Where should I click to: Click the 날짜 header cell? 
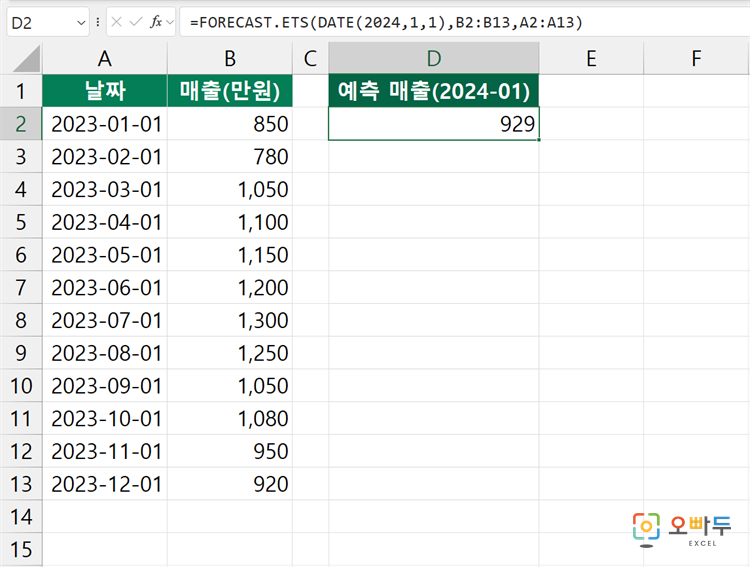[105, 91]
